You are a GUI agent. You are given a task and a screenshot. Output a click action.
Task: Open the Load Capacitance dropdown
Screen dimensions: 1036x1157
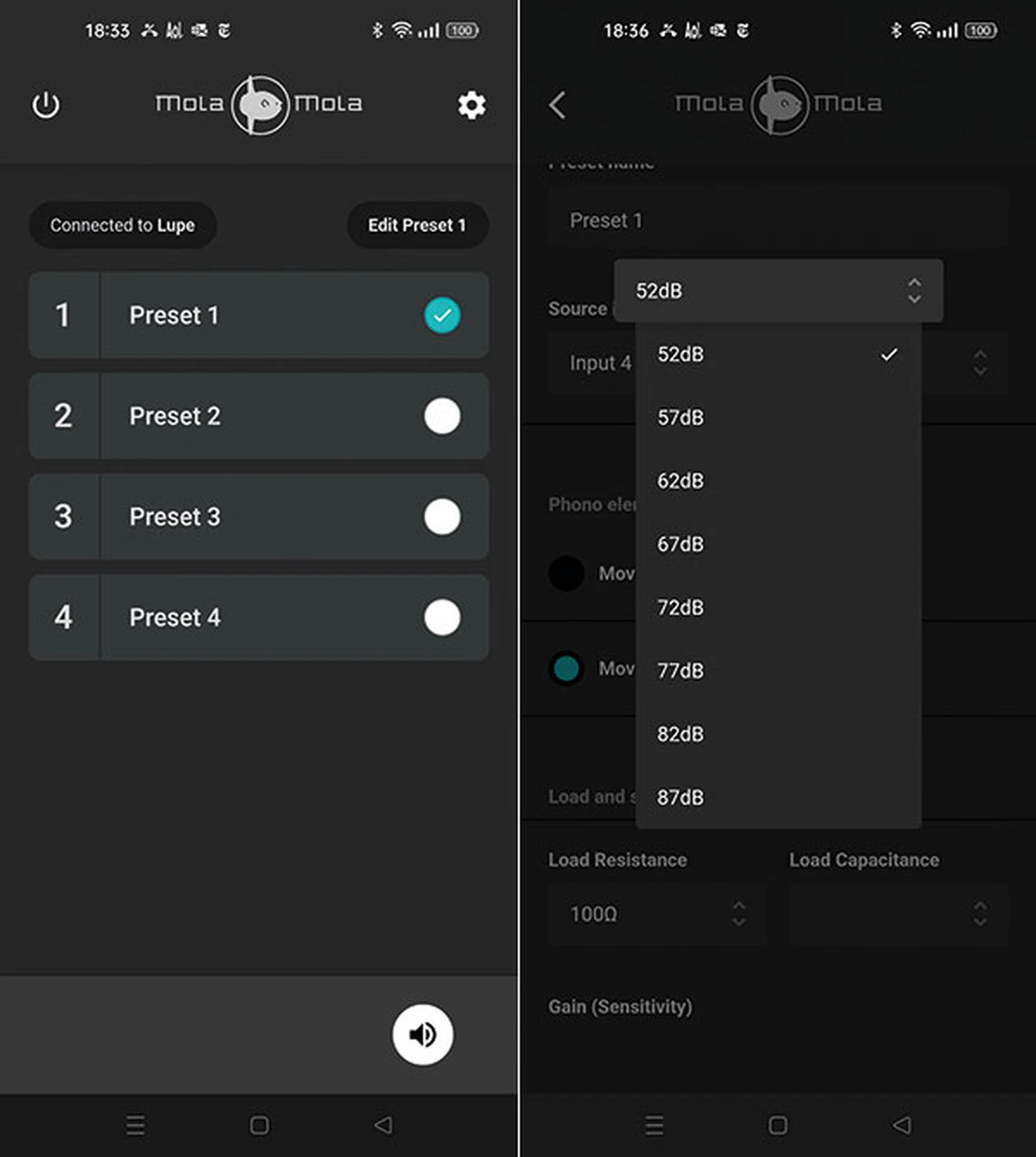[898, 914]
